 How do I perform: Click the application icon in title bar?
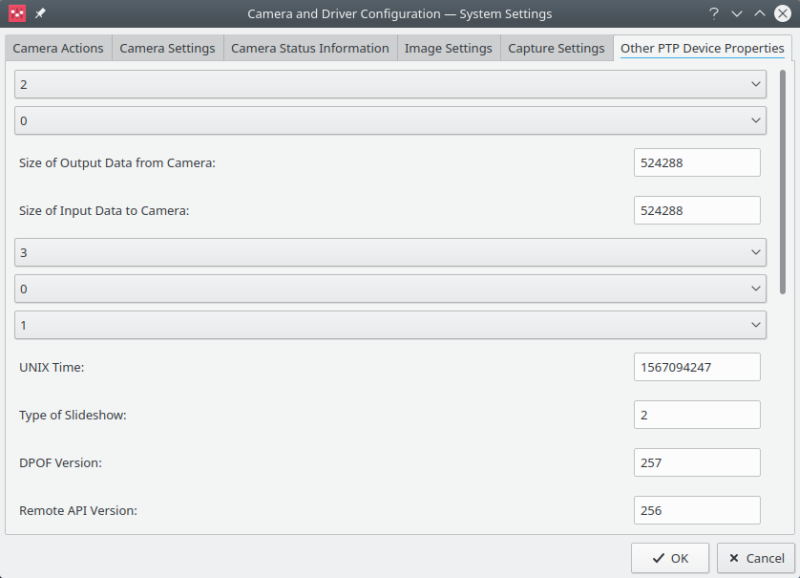pyautogui.click(x=17, y=14)
